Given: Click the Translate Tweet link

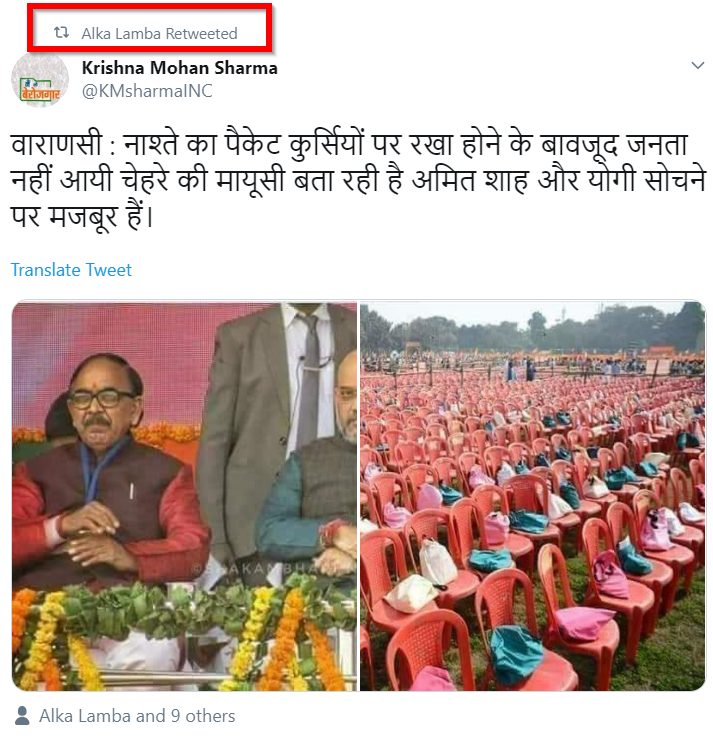Looking at the screenshot, I should pos(71,270).
